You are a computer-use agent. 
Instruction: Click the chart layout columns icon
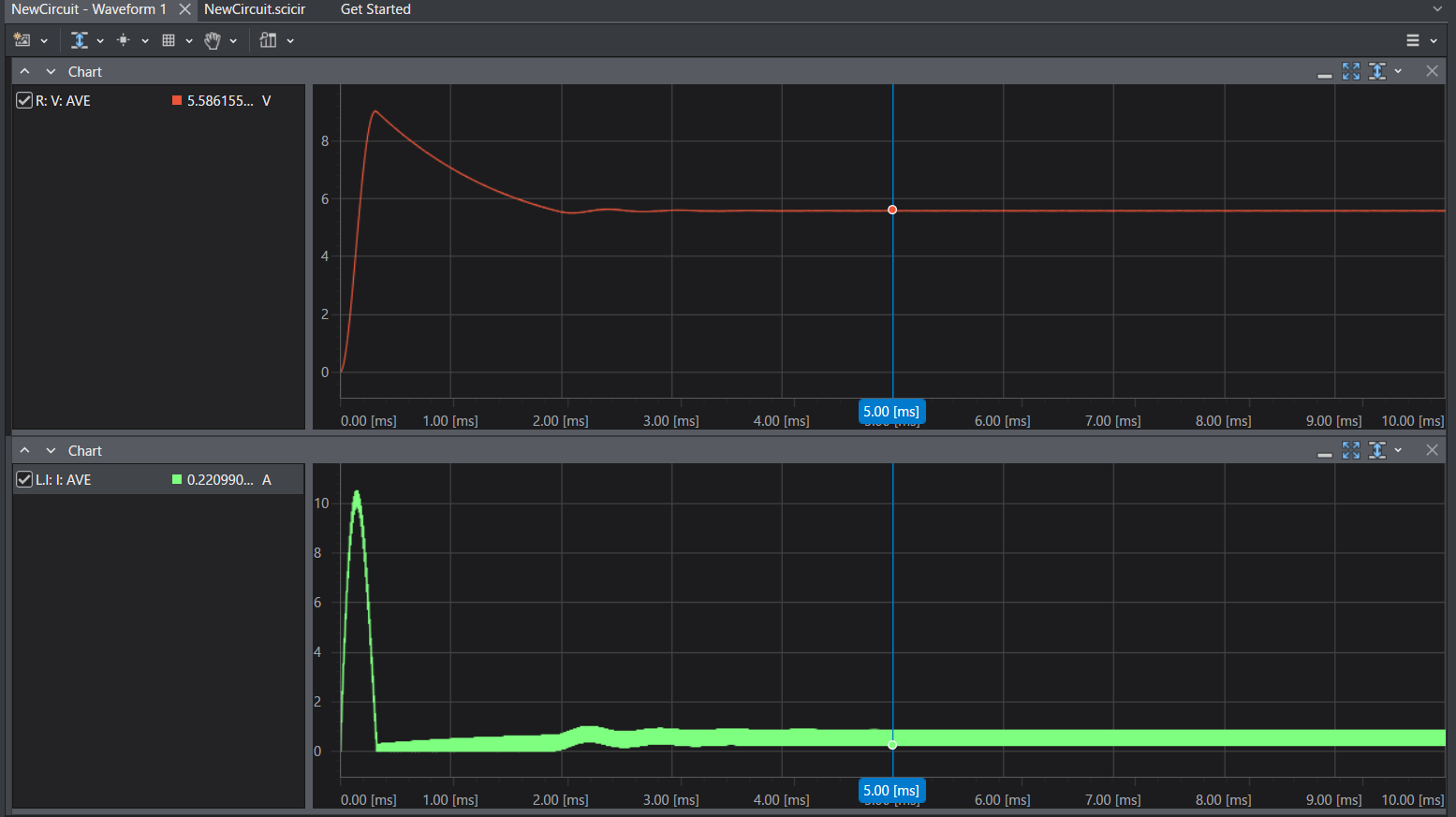[x=269, y=40]
